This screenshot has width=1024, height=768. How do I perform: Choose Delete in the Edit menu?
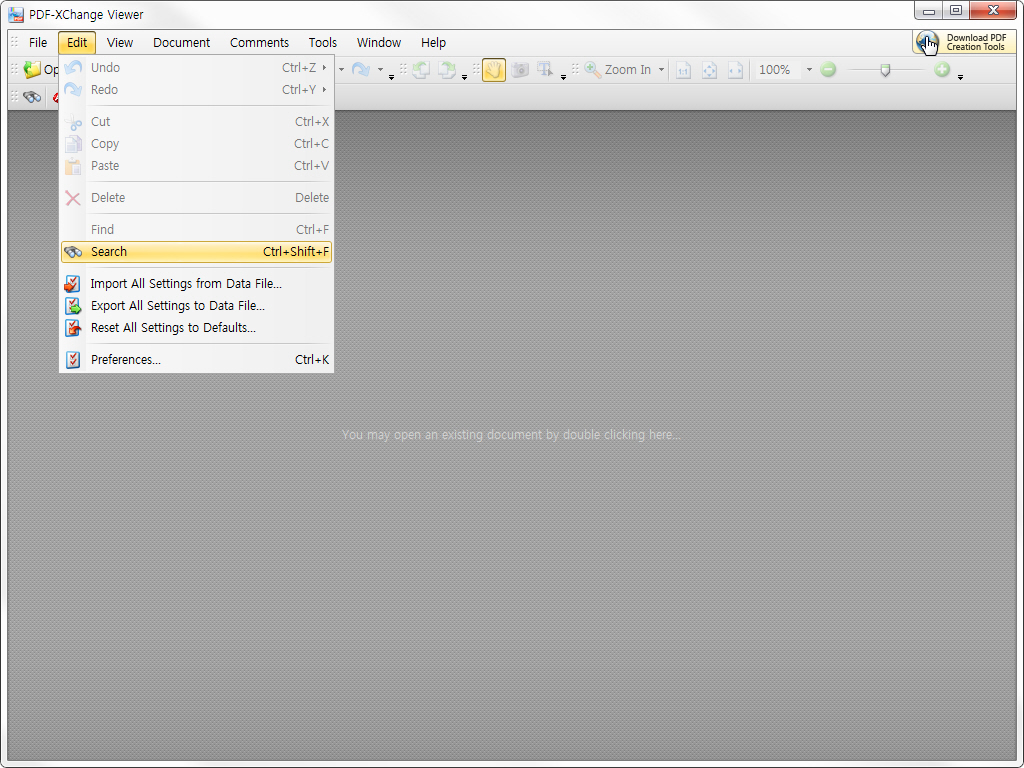[x=197, y=198]
